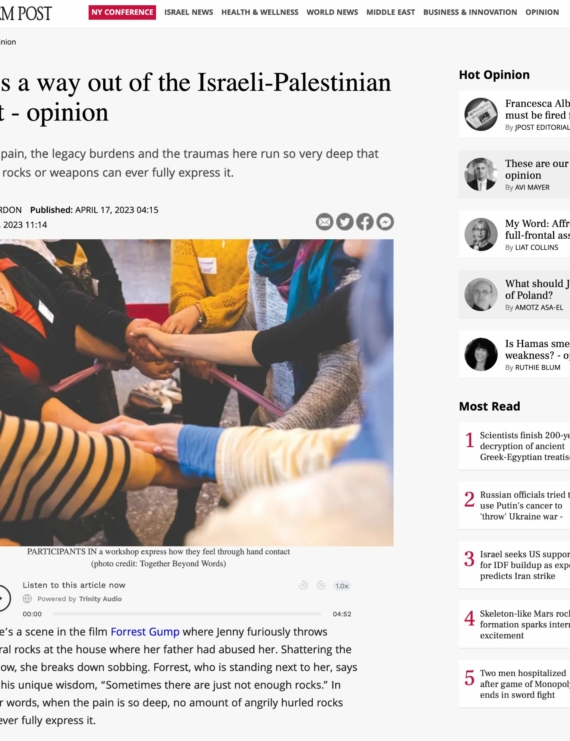570x741 pixels.
Task: Share via Messenger icon
Action: pyautogui.click(x=385, y=222)
